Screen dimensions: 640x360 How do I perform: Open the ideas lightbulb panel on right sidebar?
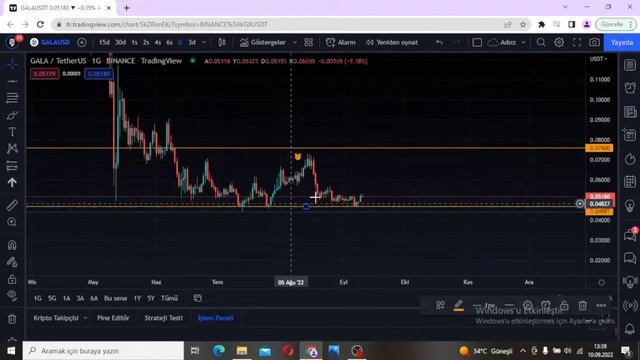630,205
